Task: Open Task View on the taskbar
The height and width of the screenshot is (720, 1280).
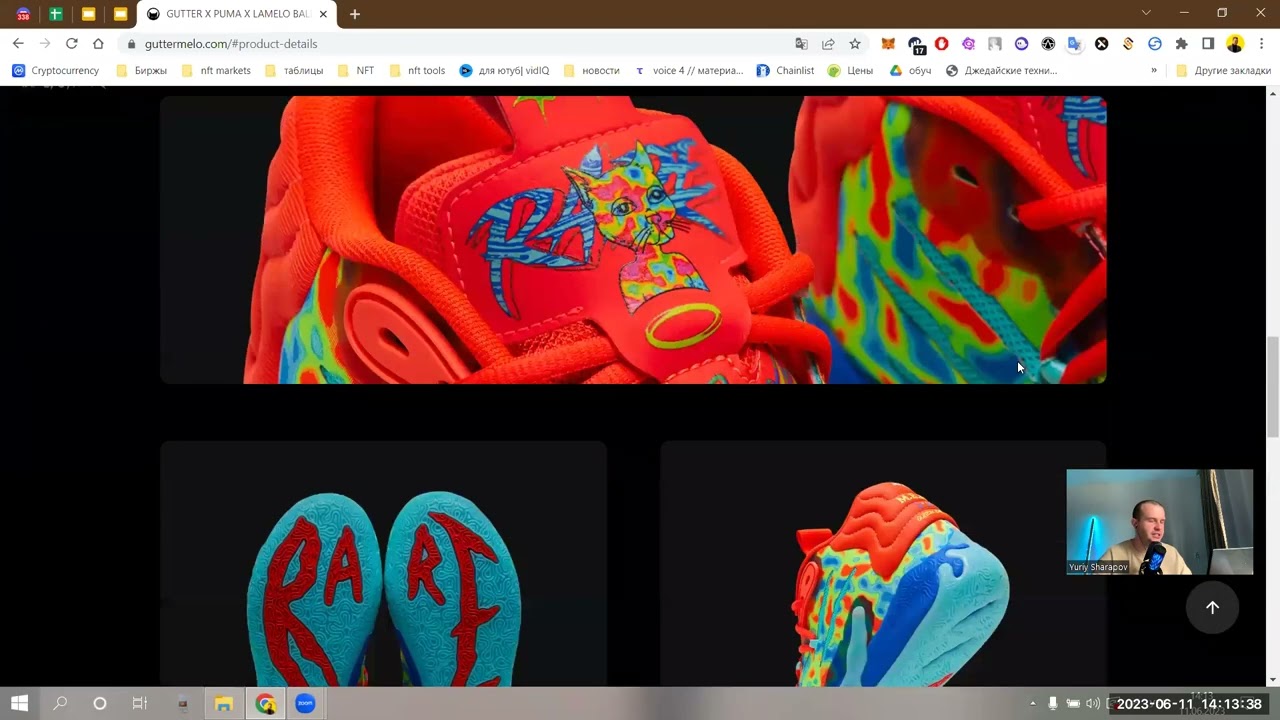Action: click(140, 704)
